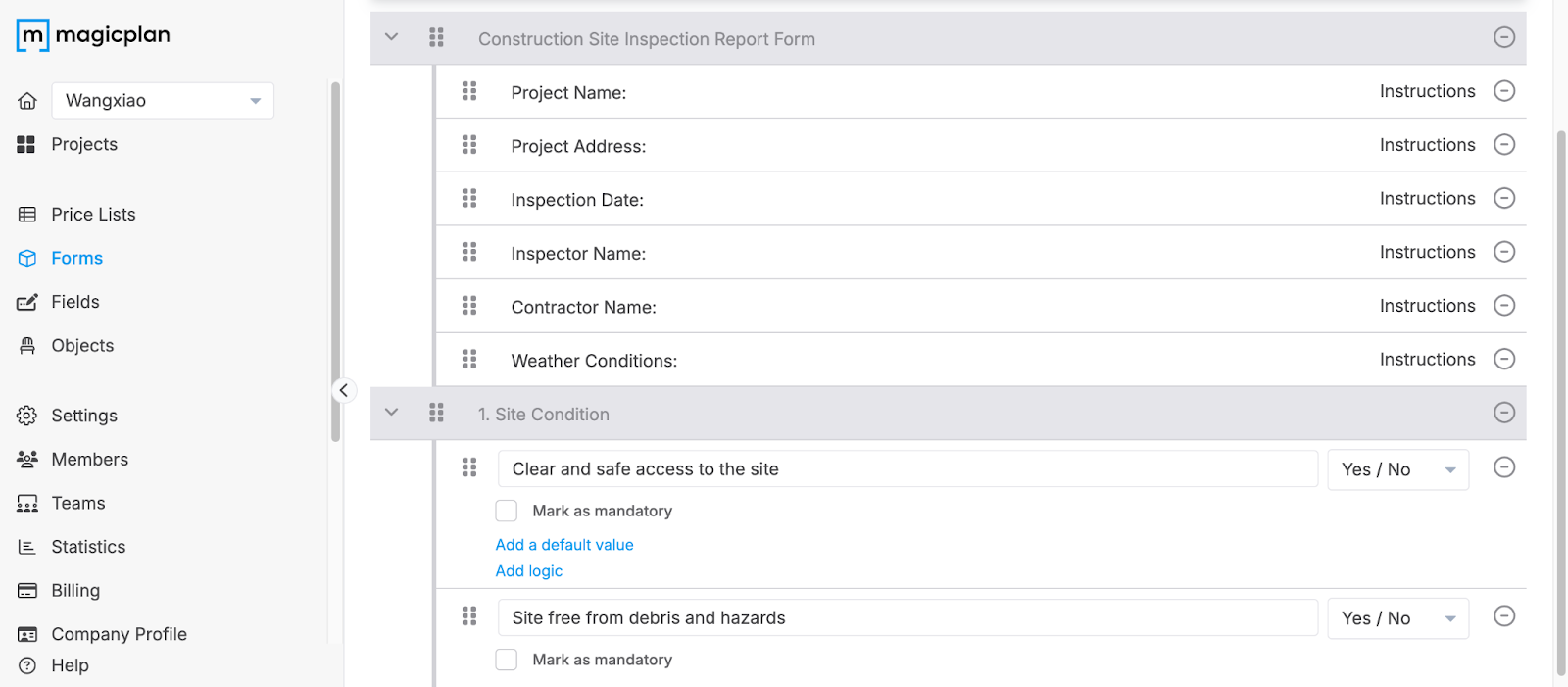Click the Project Name: field label
The image size is (1568, 687).
click(x=568, y=93)
